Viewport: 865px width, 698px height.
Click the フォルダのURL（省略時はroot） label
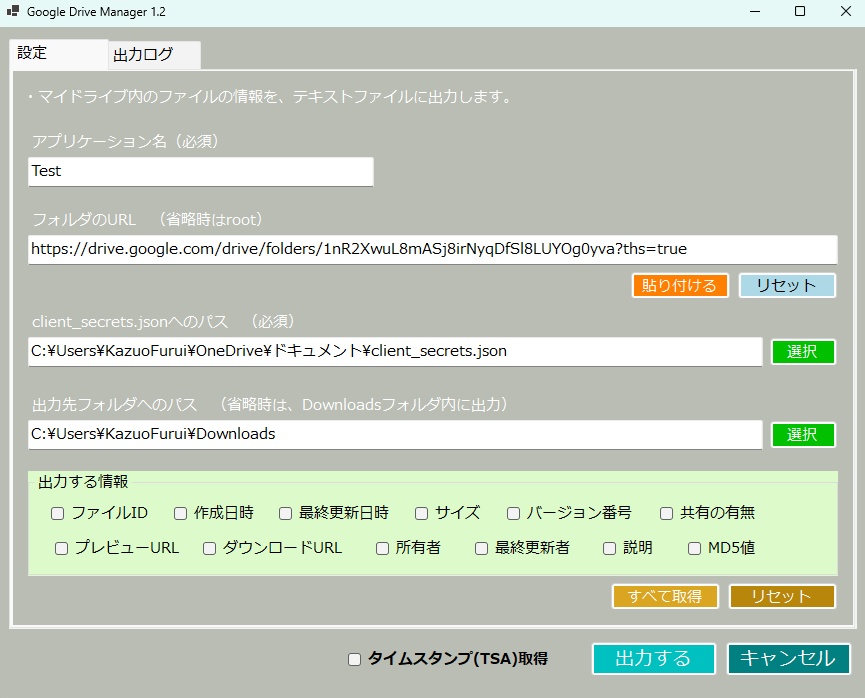147,220
